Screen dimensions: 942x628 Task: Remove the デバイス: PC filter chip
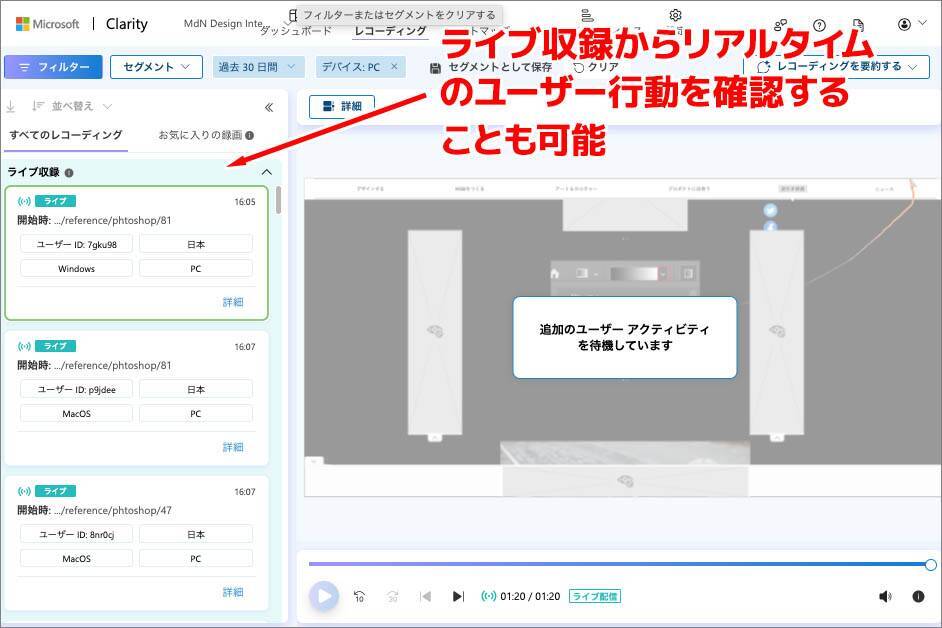pos(394,67)
